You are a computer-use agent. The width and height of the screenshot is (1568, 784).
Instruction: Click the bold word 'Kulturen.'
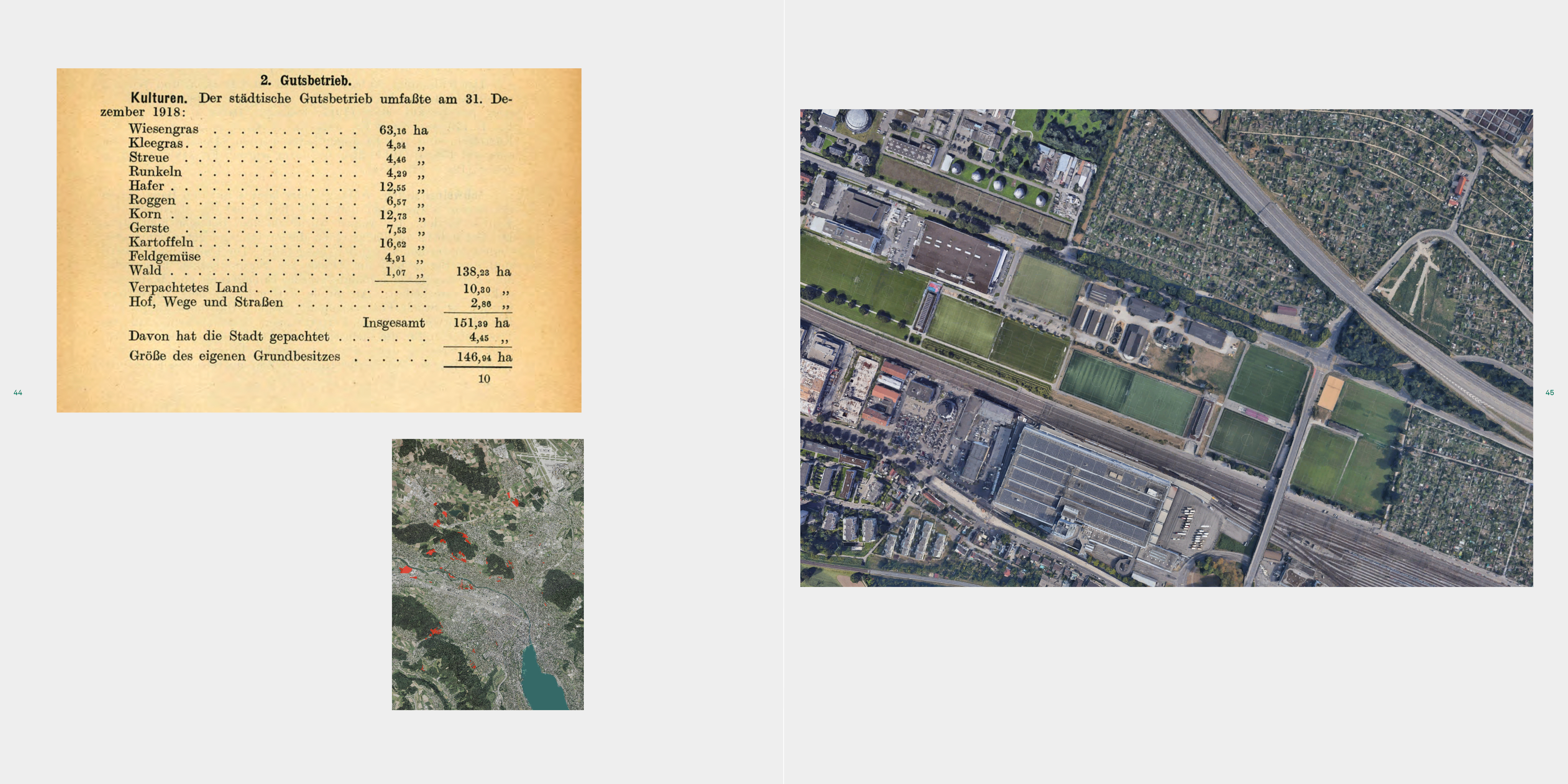[159, 98]
